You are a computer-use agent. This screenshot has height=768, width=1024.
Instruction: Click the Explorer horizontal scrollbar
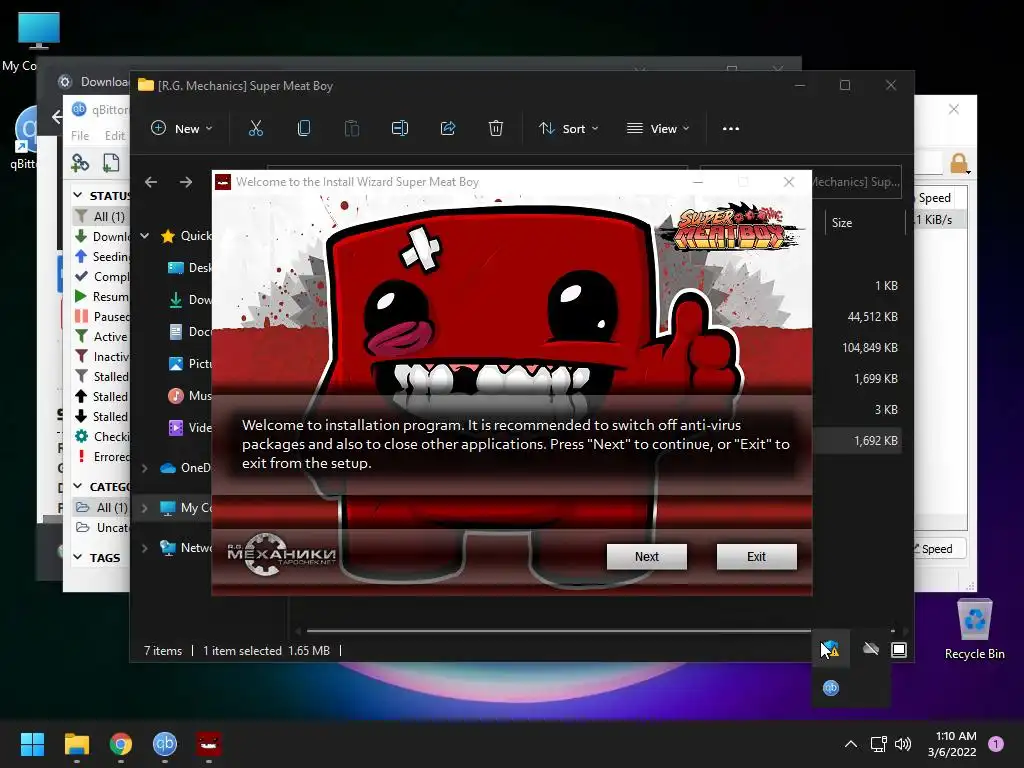(558, 631)
